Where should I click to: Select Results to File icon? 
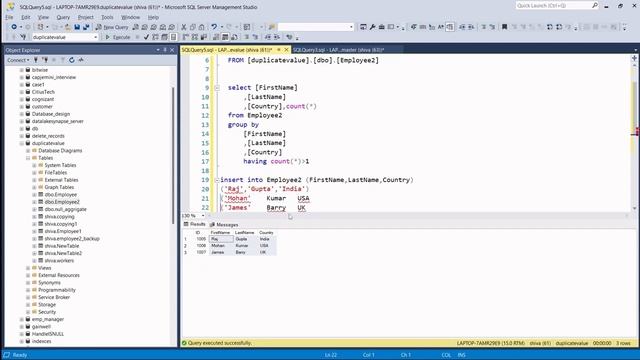234,37
